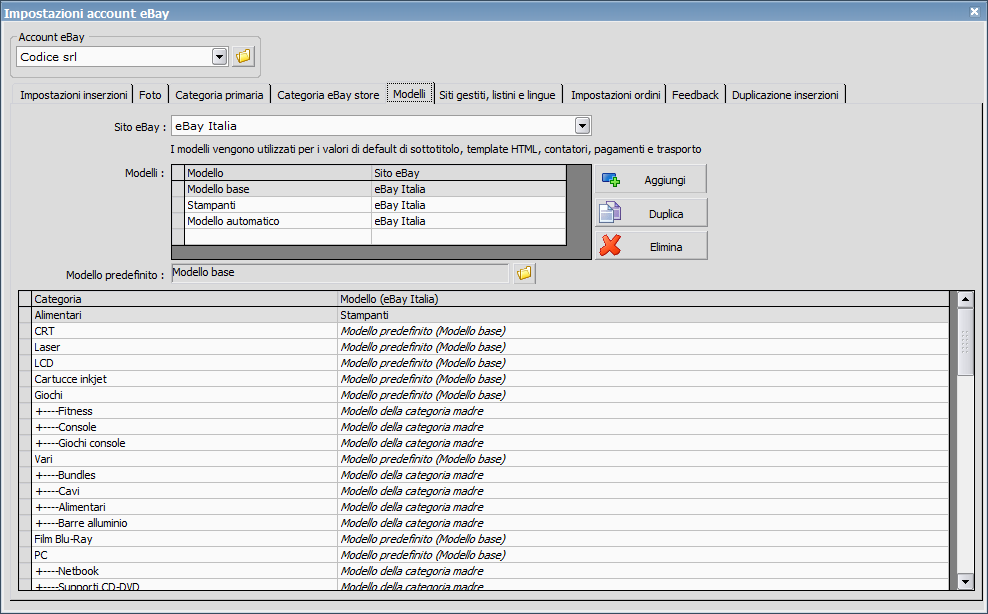Switch to Impostazioni ordini tab
Screen dimensions: 988x614
(615, 95)
